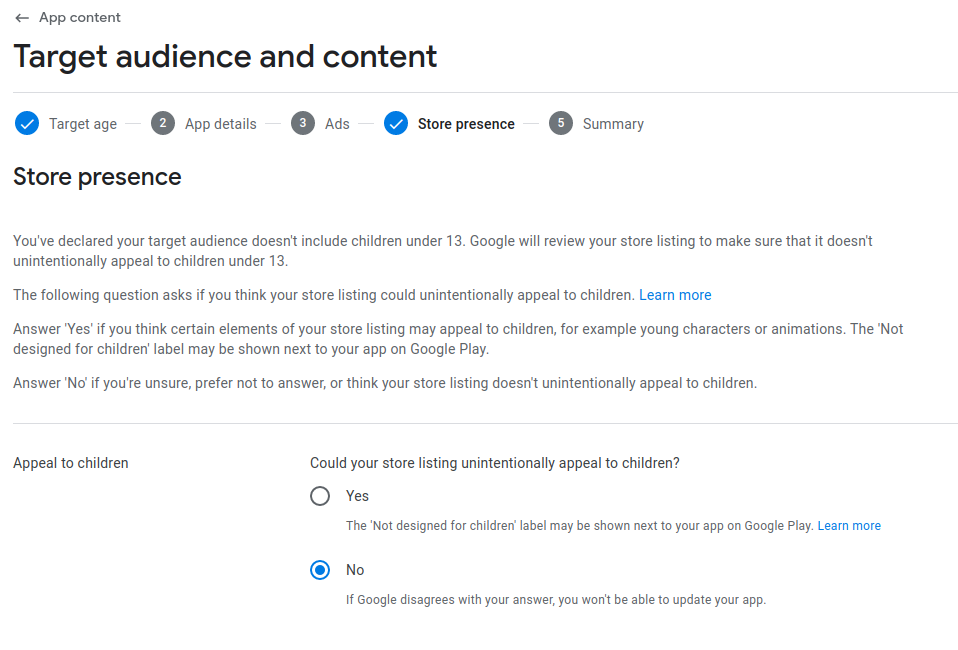Click the paragraph starting Answer 'Yes'

coord(458,339)
